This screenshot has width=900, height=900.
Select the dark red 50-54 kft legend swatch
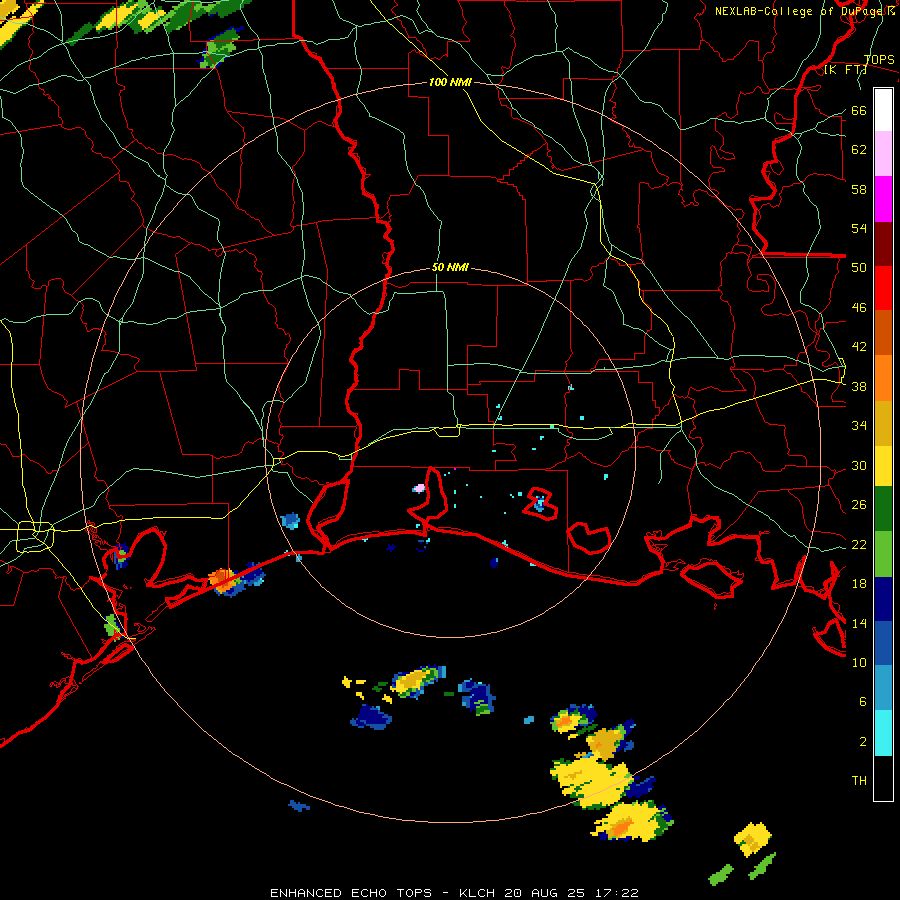pyautogui.click(x=883, y=244)
